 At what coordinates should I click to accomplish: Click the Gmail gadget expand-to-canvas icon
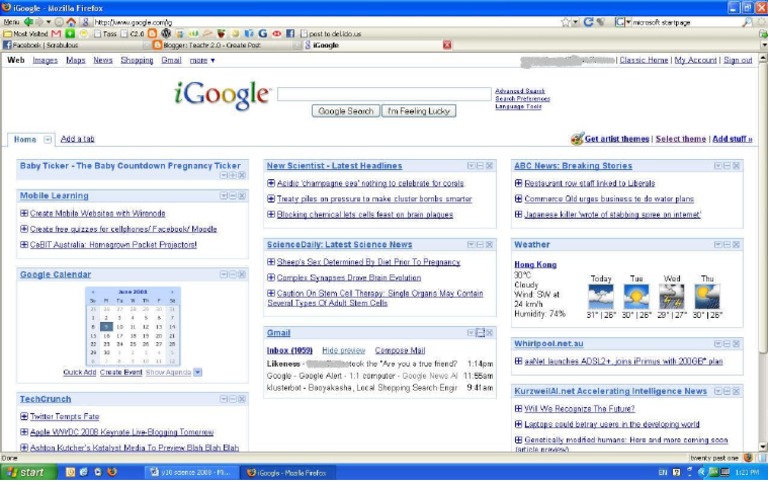click(480, 333)
